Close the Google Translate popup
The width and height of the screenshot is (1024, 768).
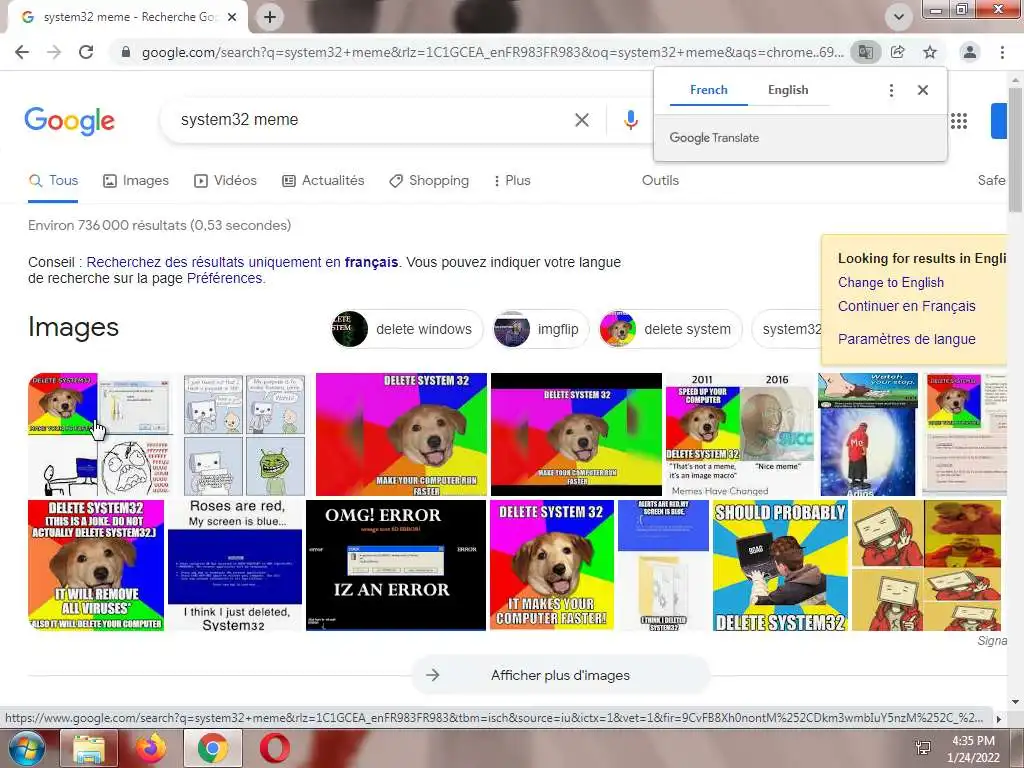click(x=923, y=90)
